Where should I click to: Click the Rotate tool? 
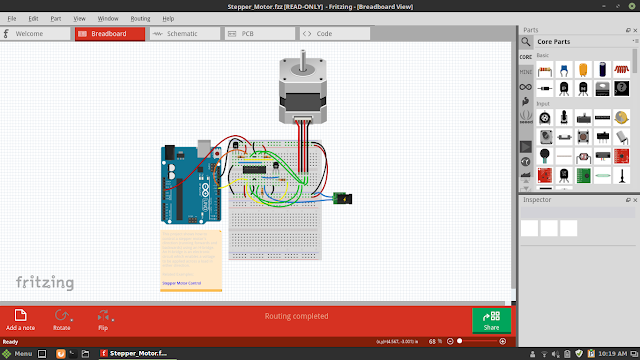pos(62,320)
